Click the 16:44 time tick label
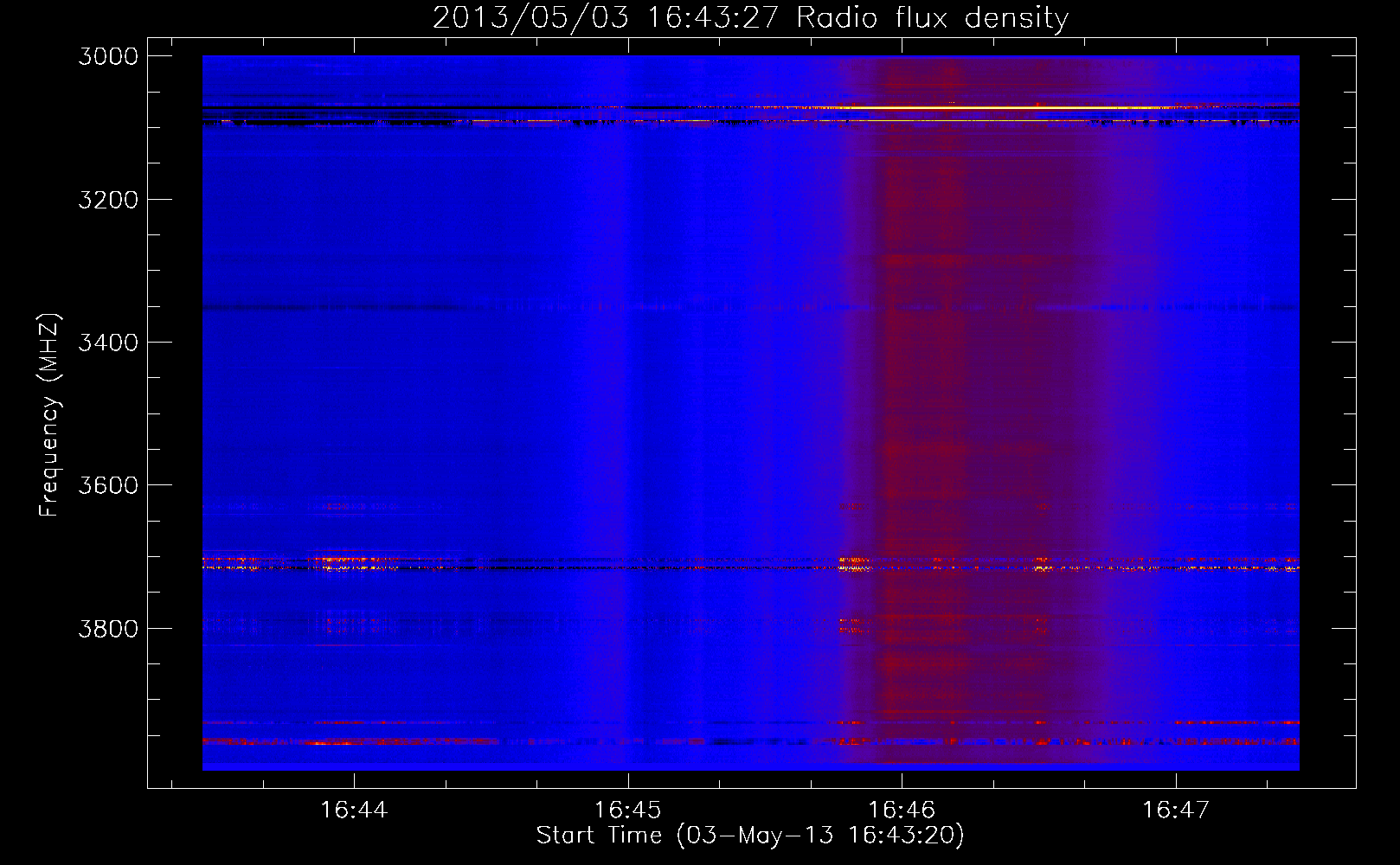The image size is (1400, 865). 354,810
